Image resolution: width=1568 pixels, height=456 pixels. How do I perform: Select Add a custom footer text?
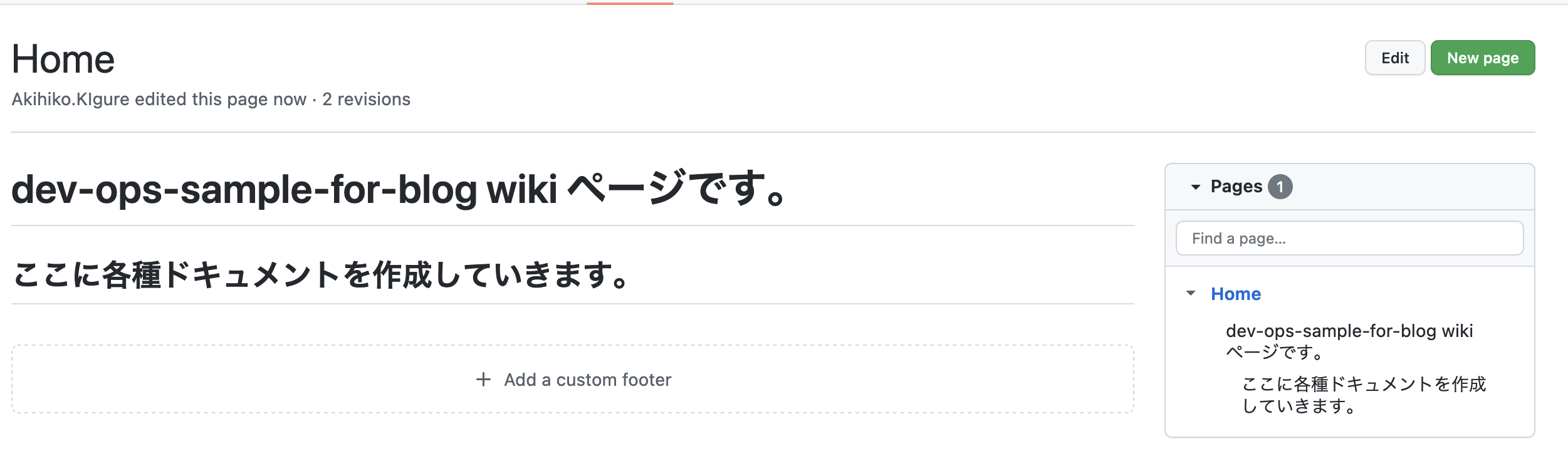point(587,380)
